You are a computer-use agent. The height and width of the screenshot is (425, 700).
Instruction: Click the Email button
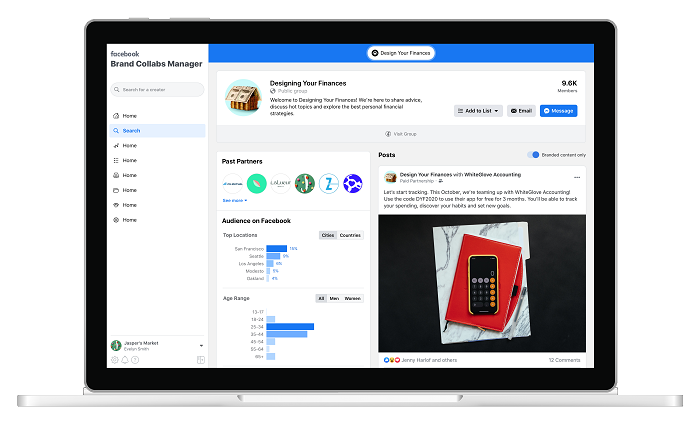tap(521, 111)
